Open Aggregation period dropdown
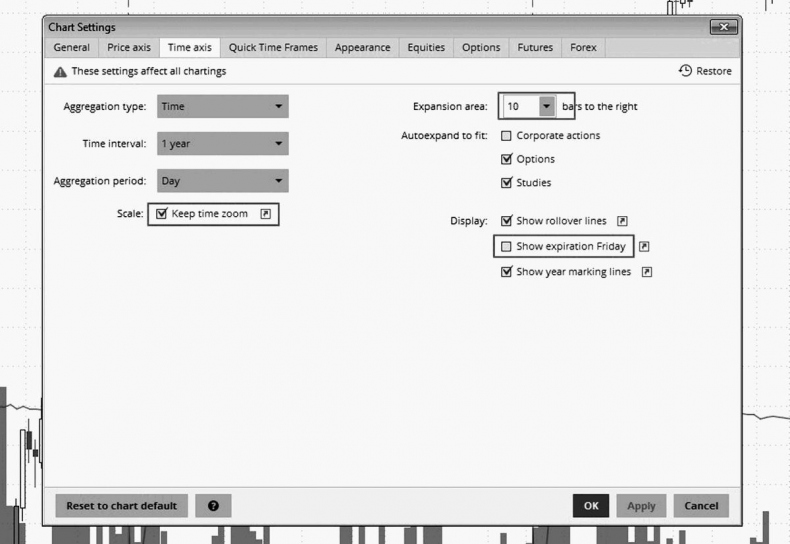Viewport: 790px width, 544px height. pyautogui.click(x=223, y=181)
